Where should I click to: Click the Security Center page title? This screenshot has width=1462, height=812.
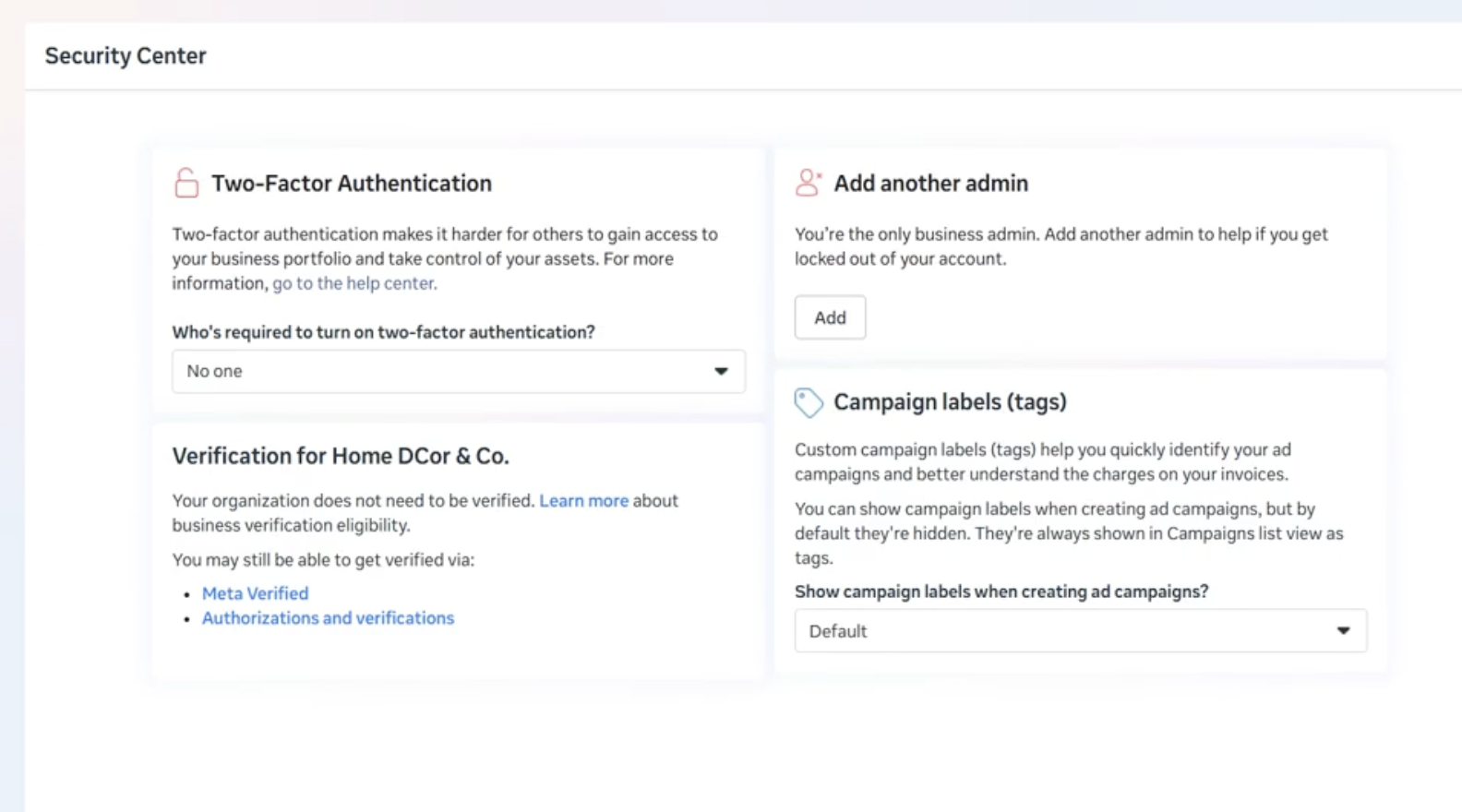[126, 55]
